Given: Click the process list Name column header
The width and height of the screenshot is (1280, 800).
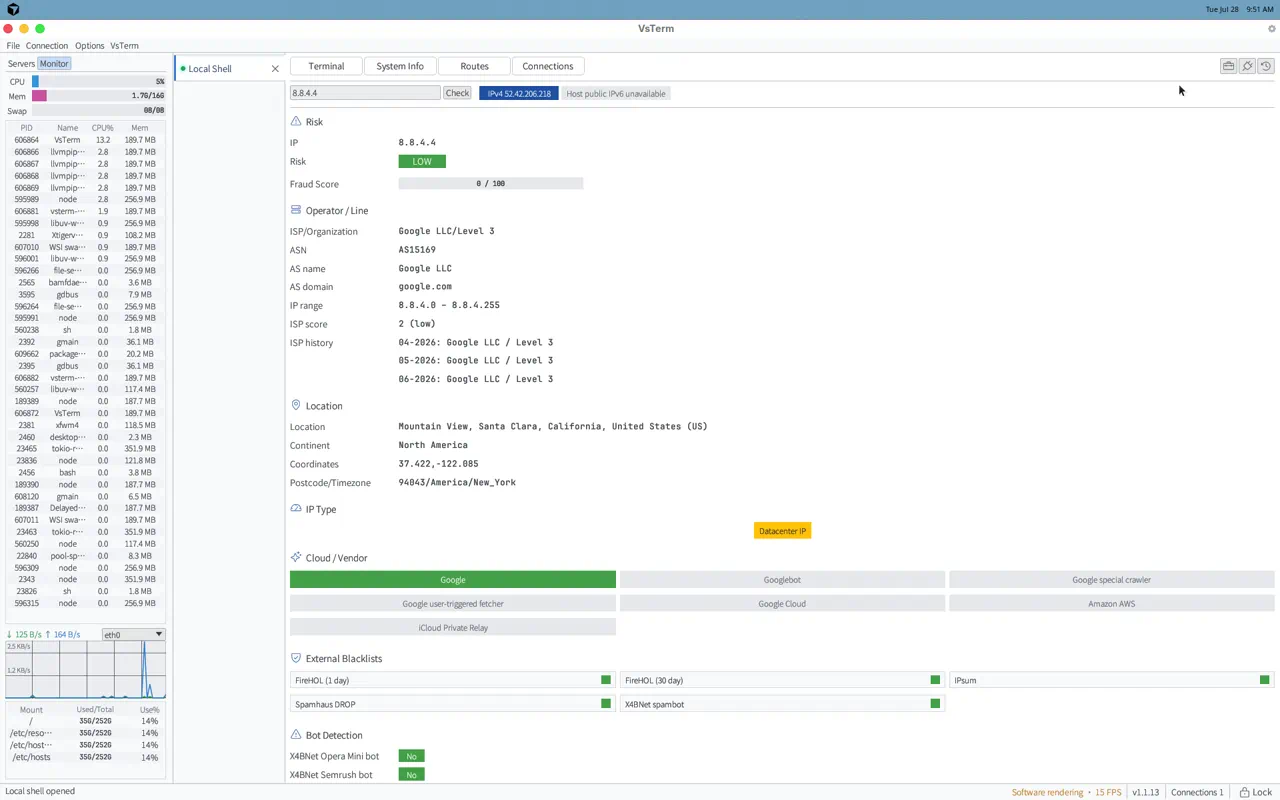Looking at the screenshot, I should (x=67, y=128).
